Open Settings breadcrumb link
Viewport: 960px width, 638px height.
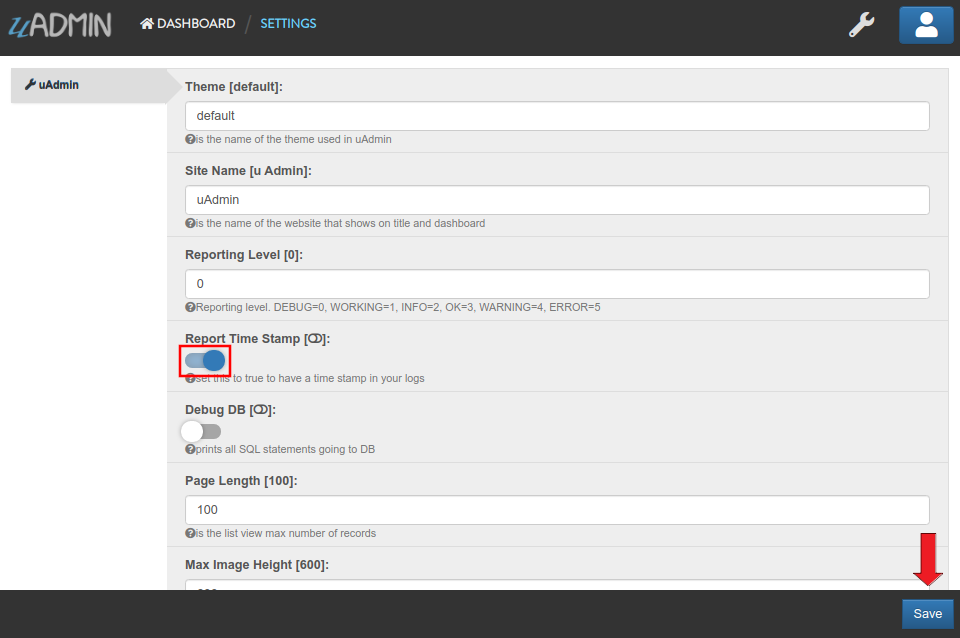point(288,23)
